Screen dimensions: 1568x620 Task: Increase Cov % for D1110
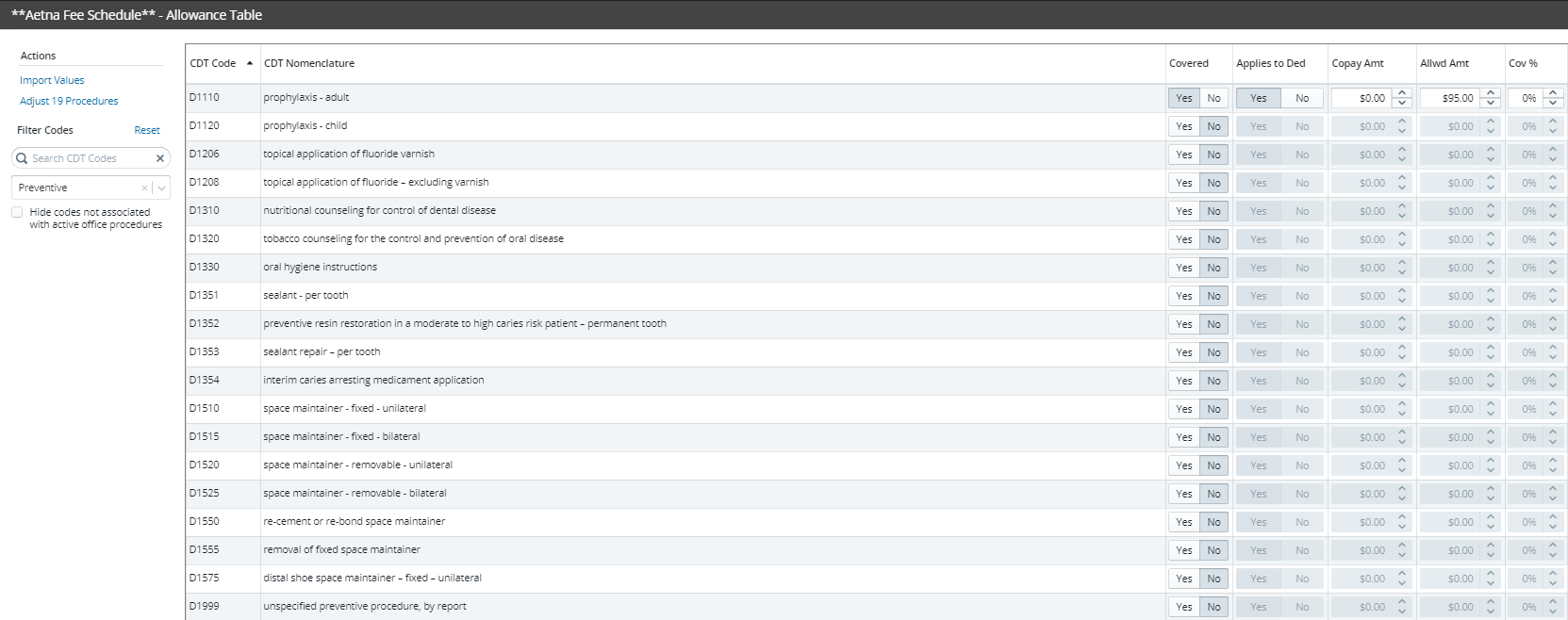[1553, 93]
